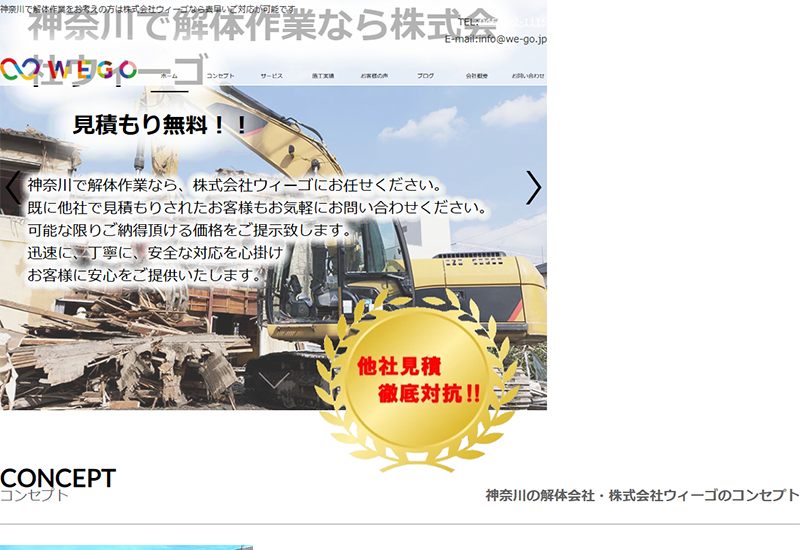This screenshot has height=550, width=800.
Task: Click the 見積もり無料！！ headline
Action: [161, 125]
